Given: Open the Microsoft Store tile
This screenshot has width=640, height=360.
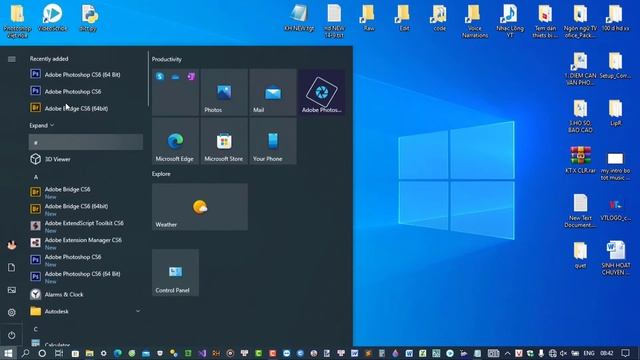Looking at the screenshot, I should pos(224,141).
